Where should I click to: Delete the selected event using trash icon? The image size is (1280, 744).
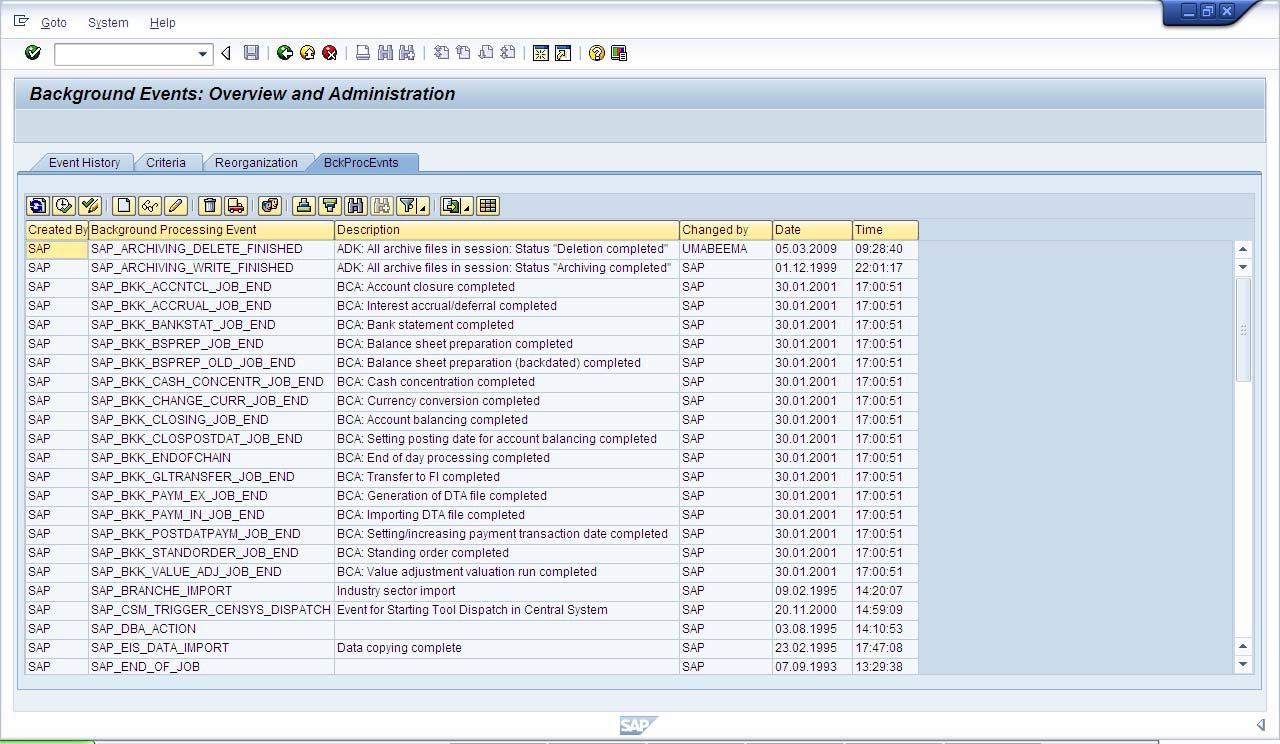click(210, 206)
